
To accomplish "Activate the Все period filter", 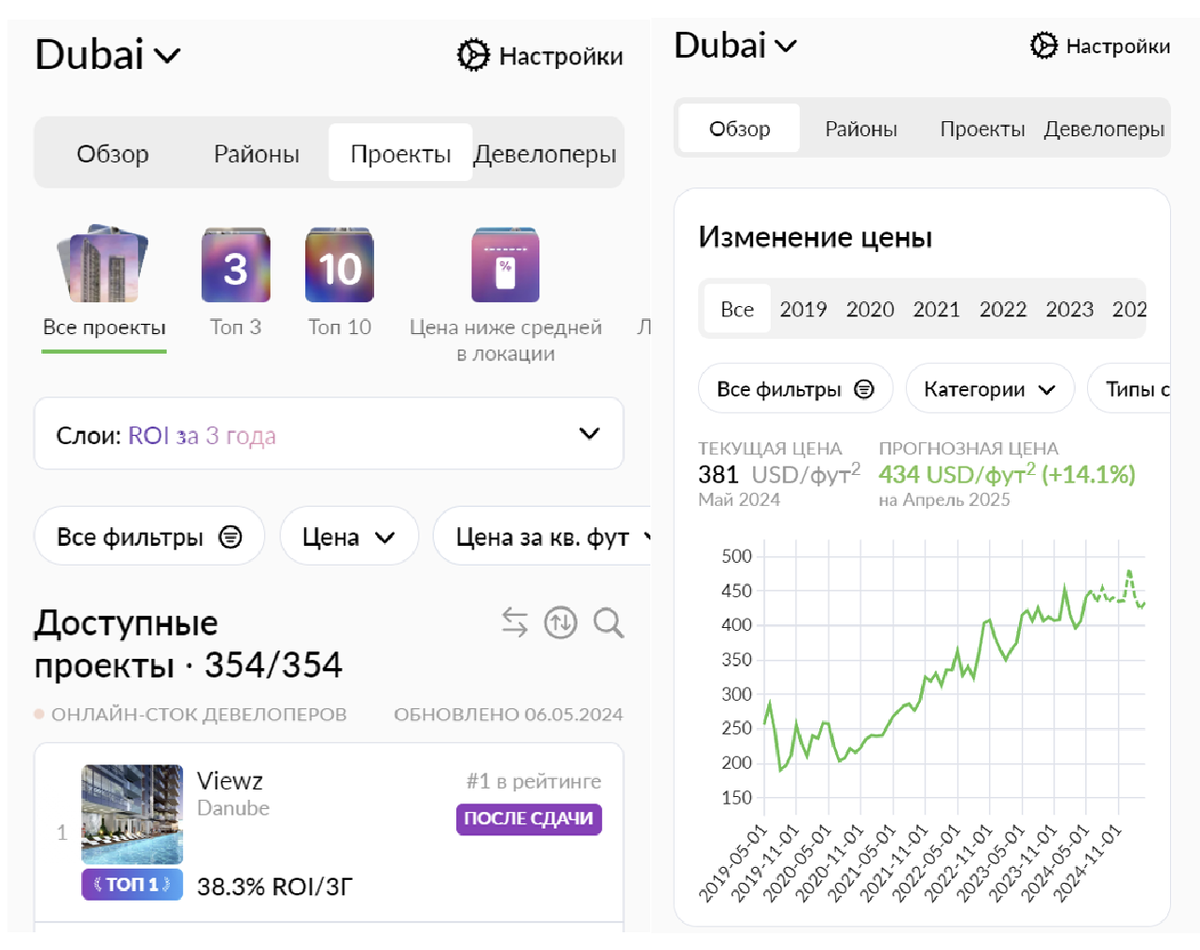I will point(736,309).
